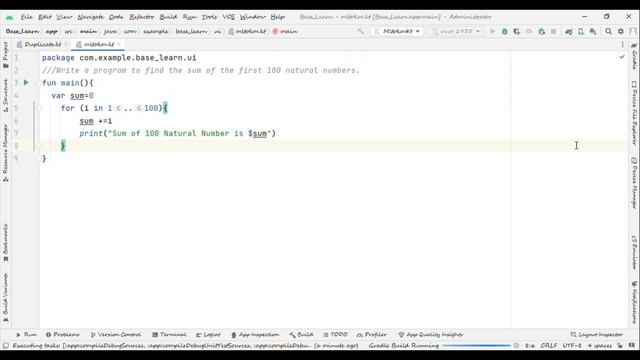640x360 pixels.
Task: Toggle the Resource Manager tool window
Action: tap(6, 153)
